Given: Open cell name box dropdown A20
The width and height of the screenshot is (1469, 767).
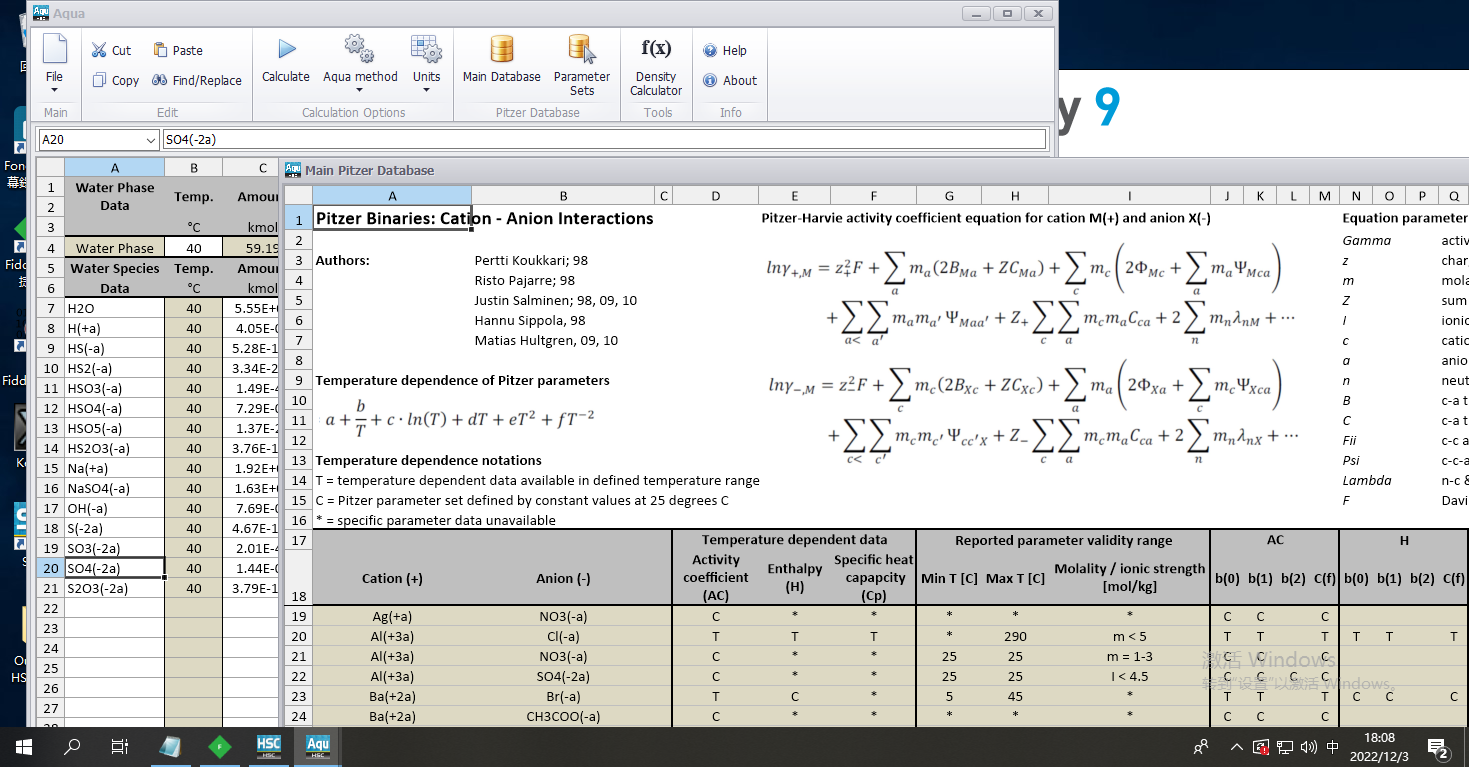Looking at the screenshot, I should click(x=151, y=140).
